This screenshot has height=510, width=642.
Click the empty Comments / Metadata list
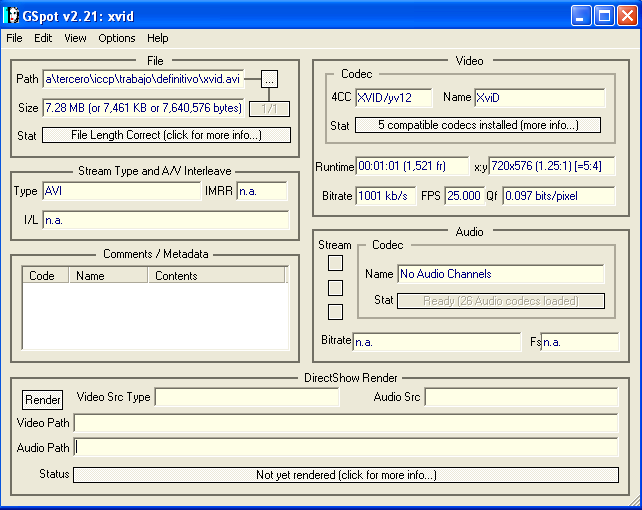[x=155, y=316]
